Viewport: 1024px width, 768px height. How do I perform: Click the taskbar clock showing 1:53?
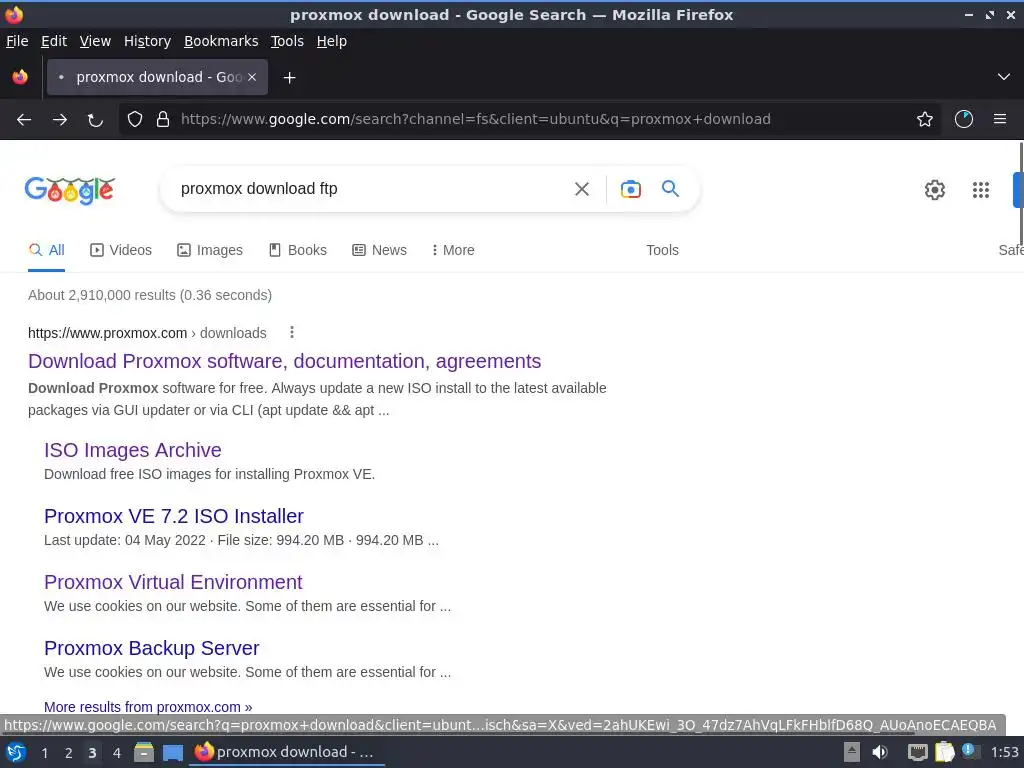[x=1004, y=752]
